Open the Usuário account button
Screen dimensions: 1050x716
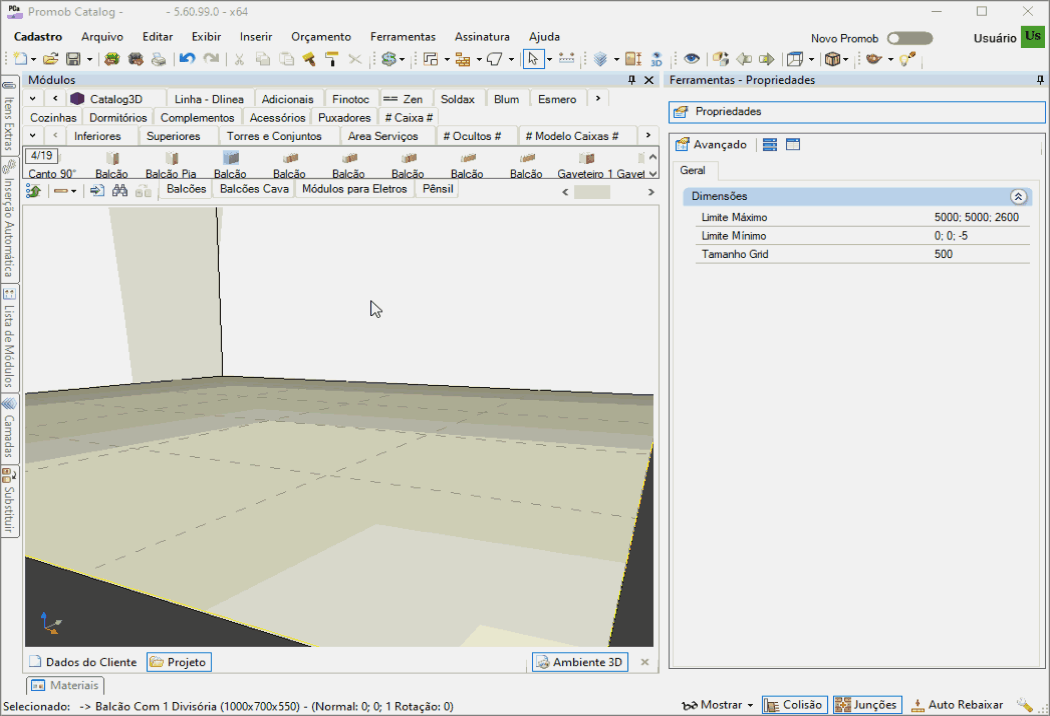(1033, 37)
